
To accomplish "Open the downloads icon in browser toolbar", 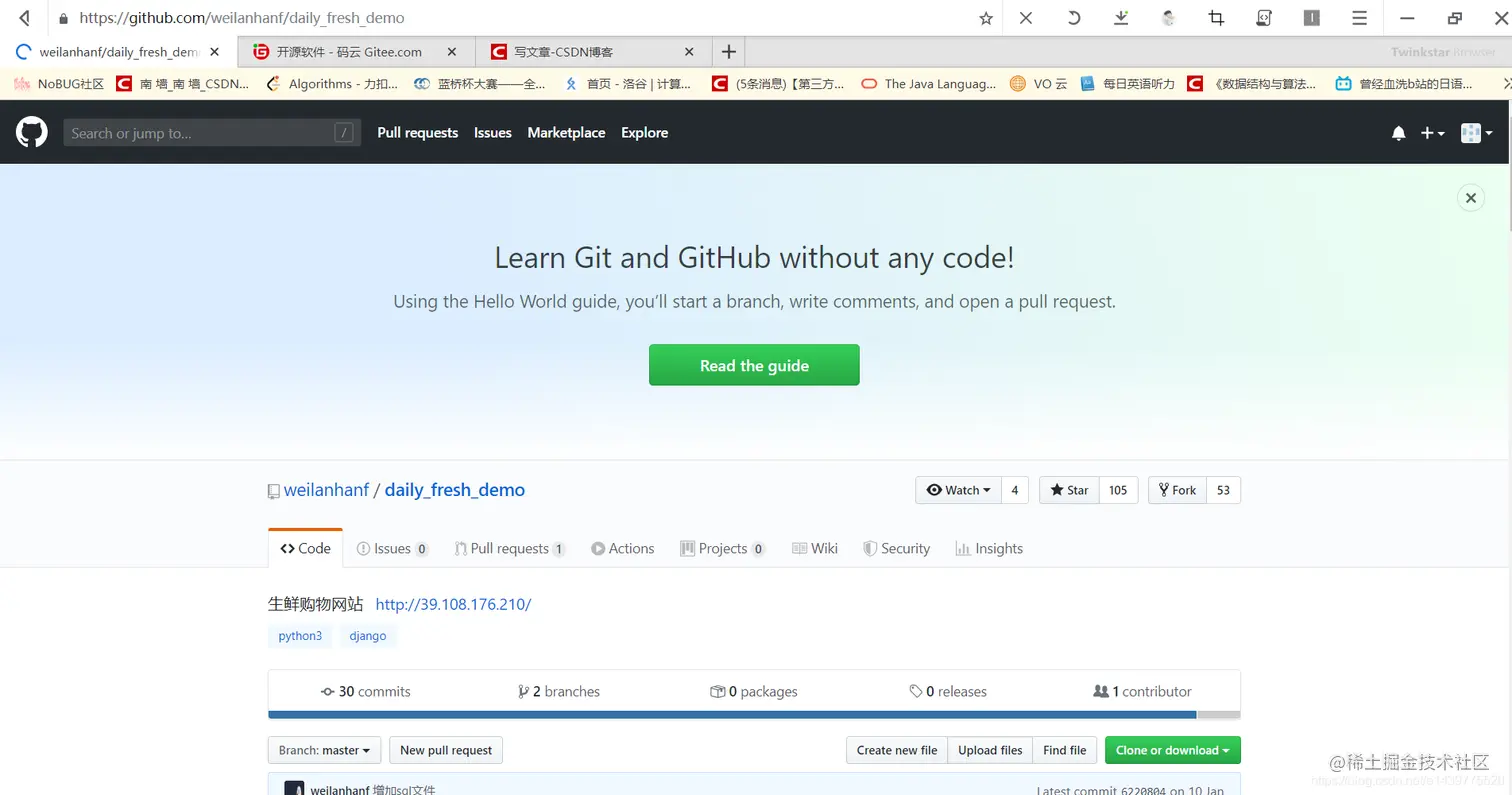I will click(1121, 18).
